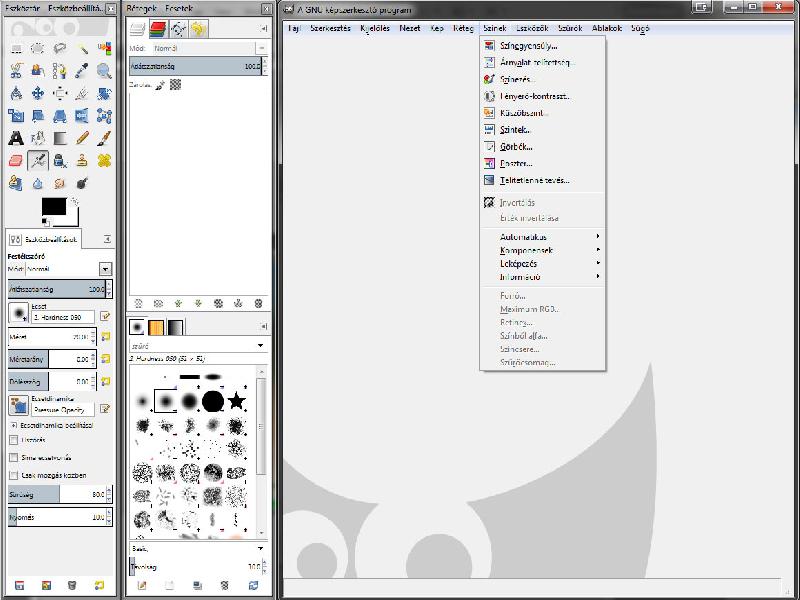Image resolution: width=800 pixels, height=600 pixels.
Task: Reset the brush Méret to default
Action: click(x=106, y=337)
